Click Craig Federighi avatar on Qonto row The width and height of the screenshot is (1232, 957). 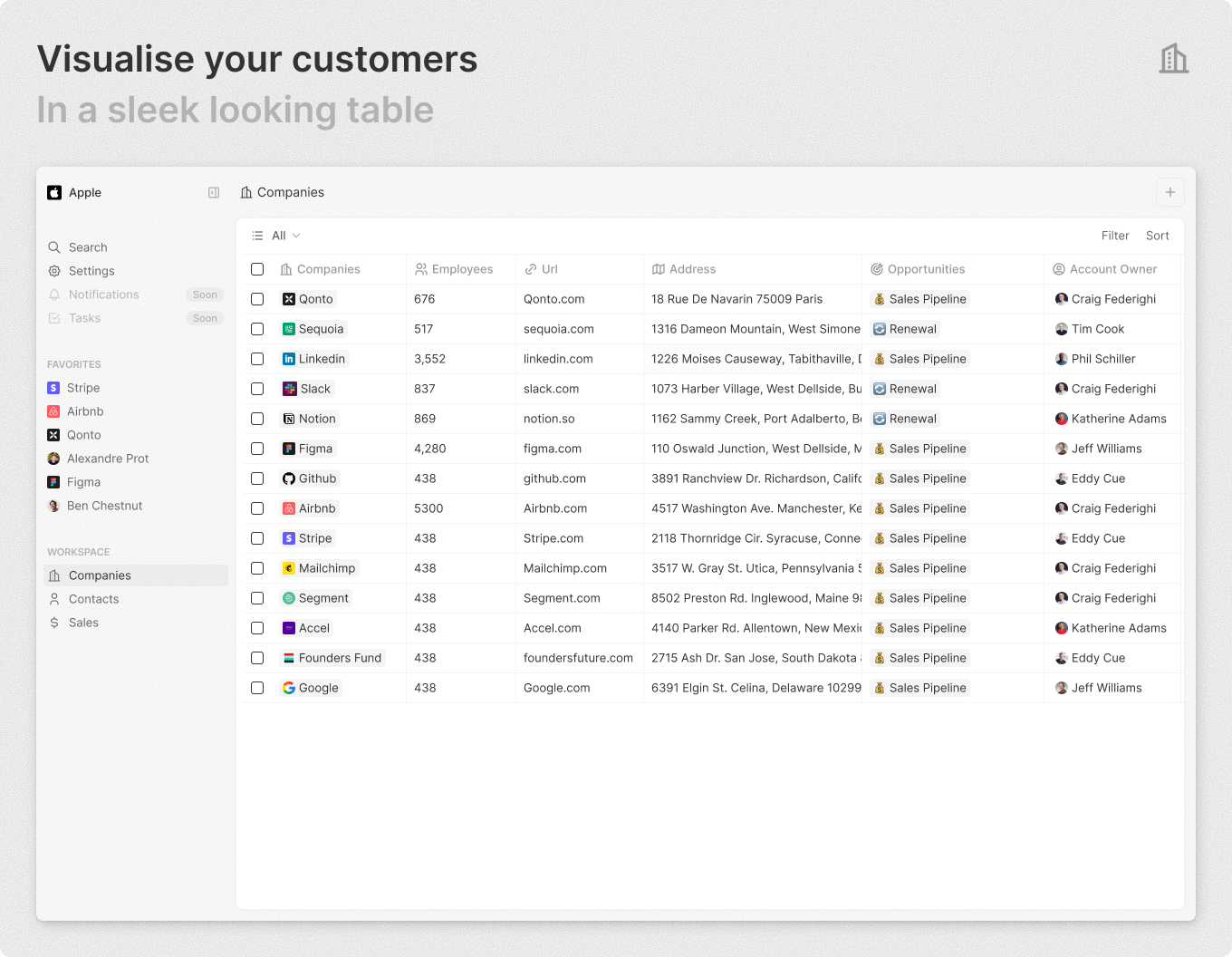tap(1061, 299)
